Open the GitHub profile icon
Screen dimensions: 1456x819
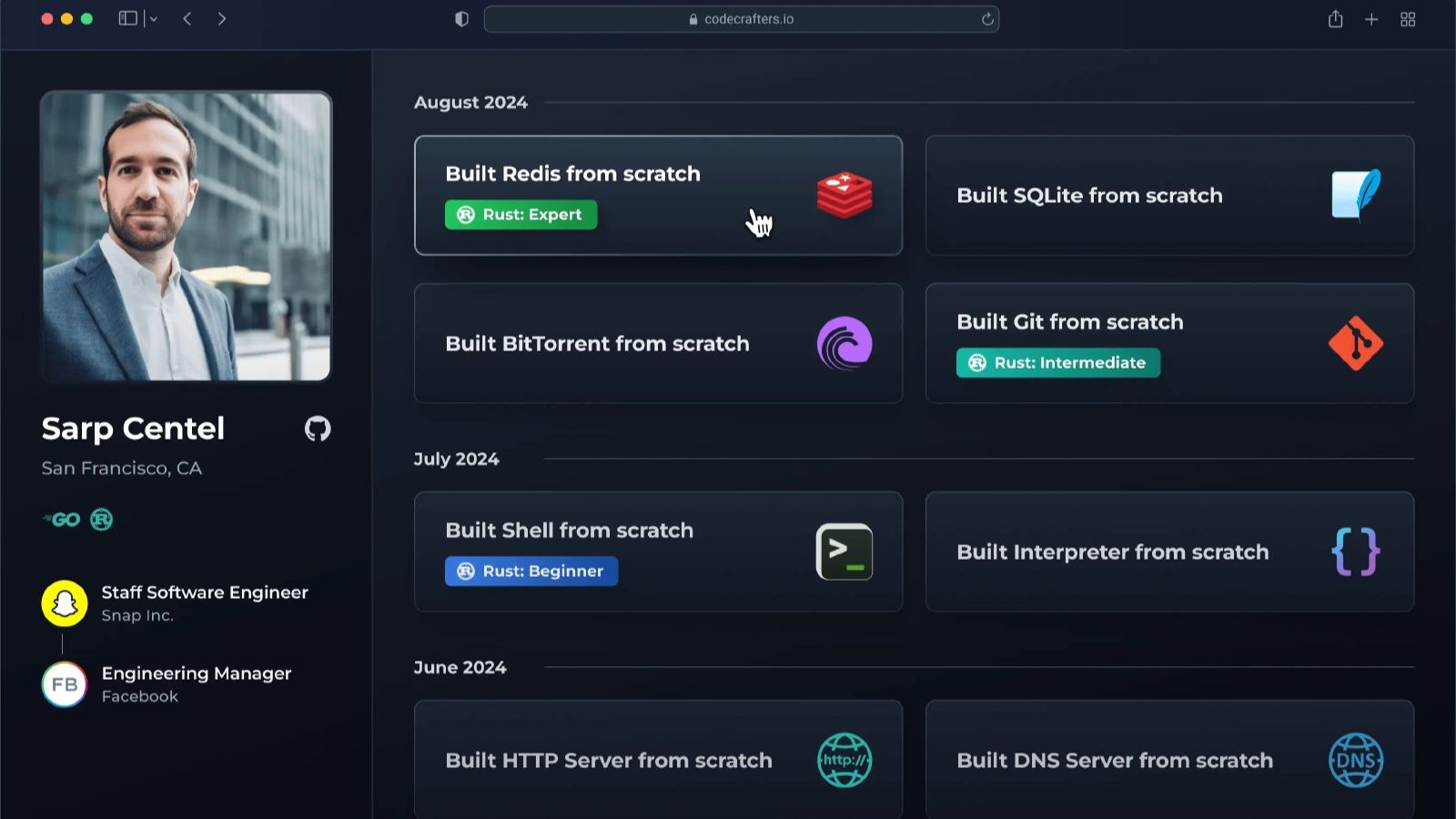(x=318, y=429)
